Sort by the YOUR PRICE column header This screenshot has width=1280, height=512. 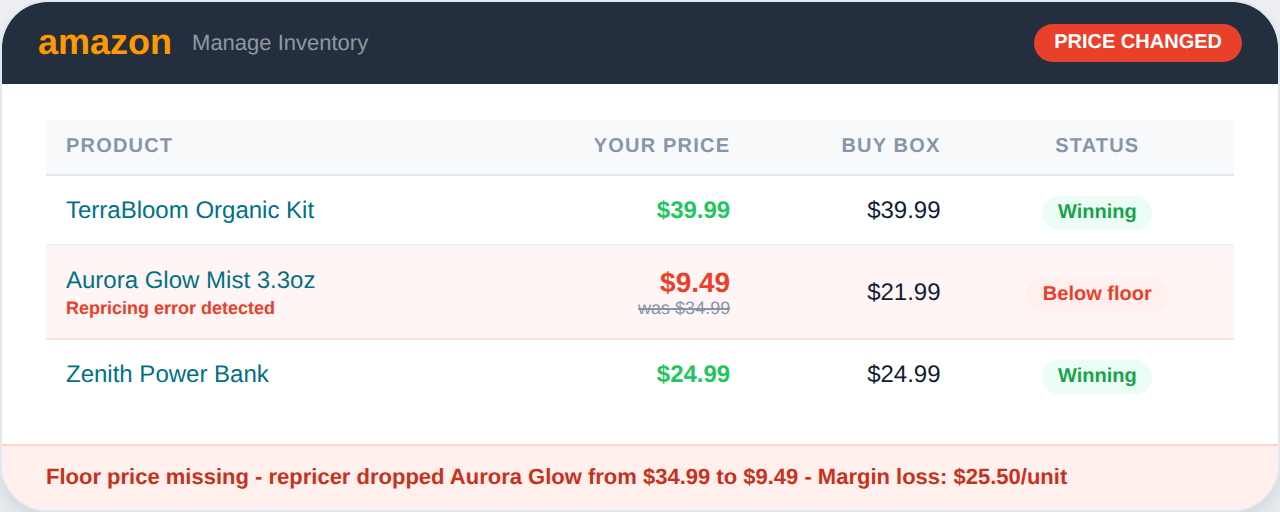(661, 145)
